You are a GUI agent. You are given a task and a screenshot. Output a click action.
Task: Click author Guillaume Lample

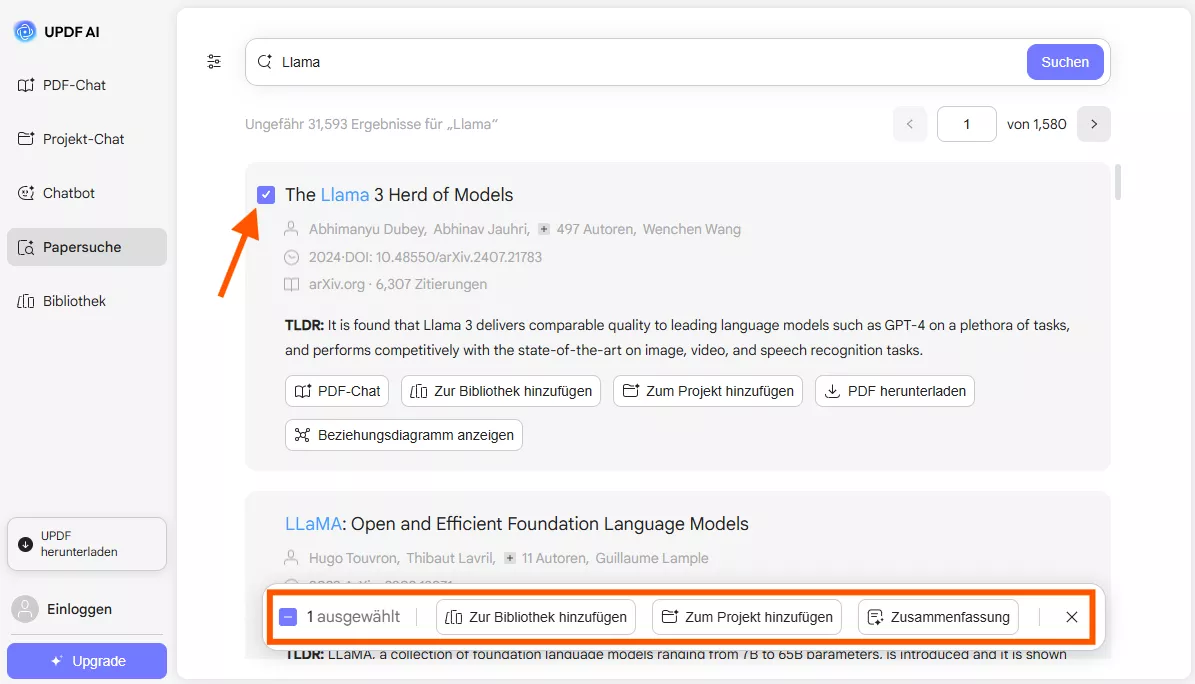click(x=652, y=558)
